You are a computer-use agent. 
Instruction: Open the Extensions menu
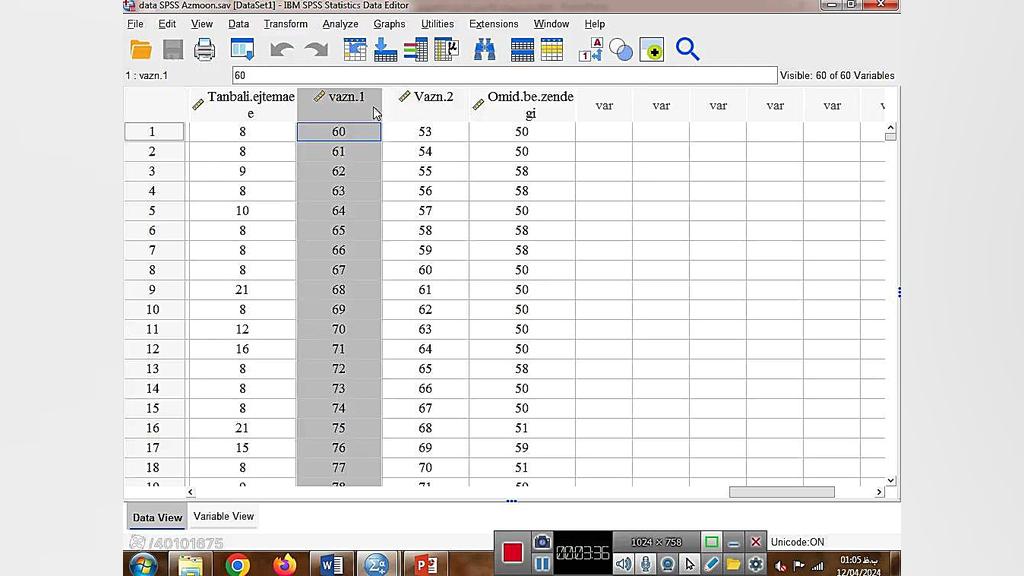click(x=494, y=24)
